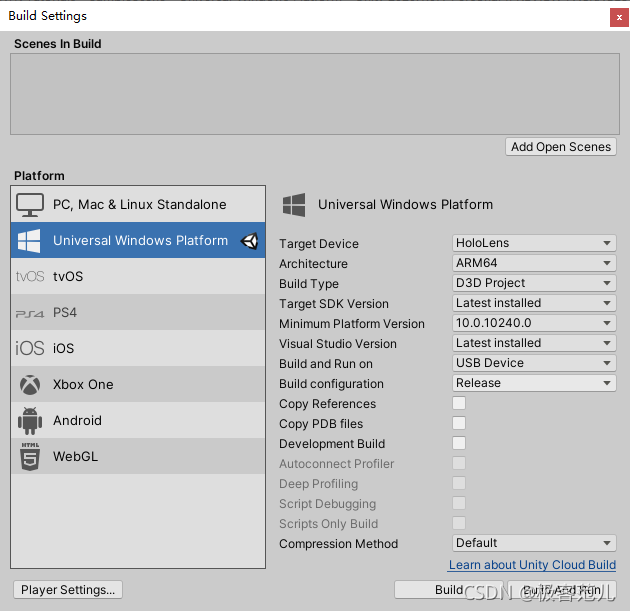Open the Target SDK Version dropdown
The height and width of the screenshot is (611, 630).
coord(534,303)
